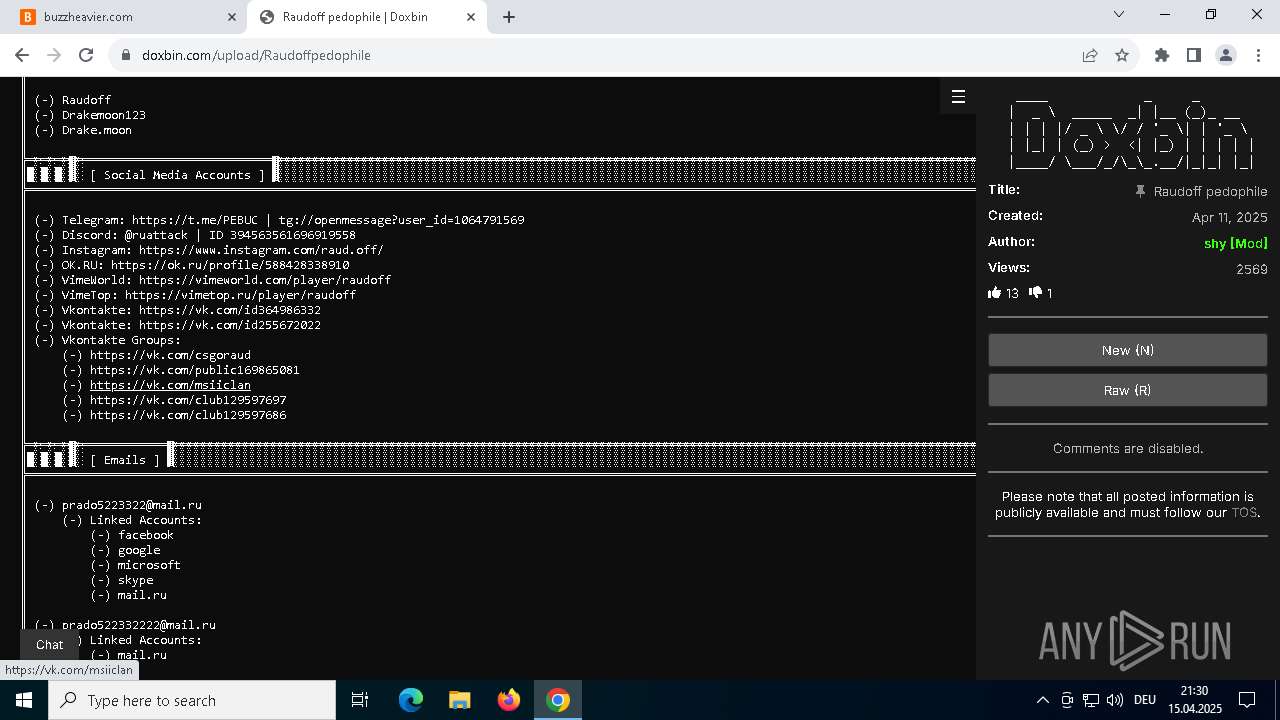
Task: Open the Chat button at bottom left
Action: pyautogui.click(x=50, y=645)
